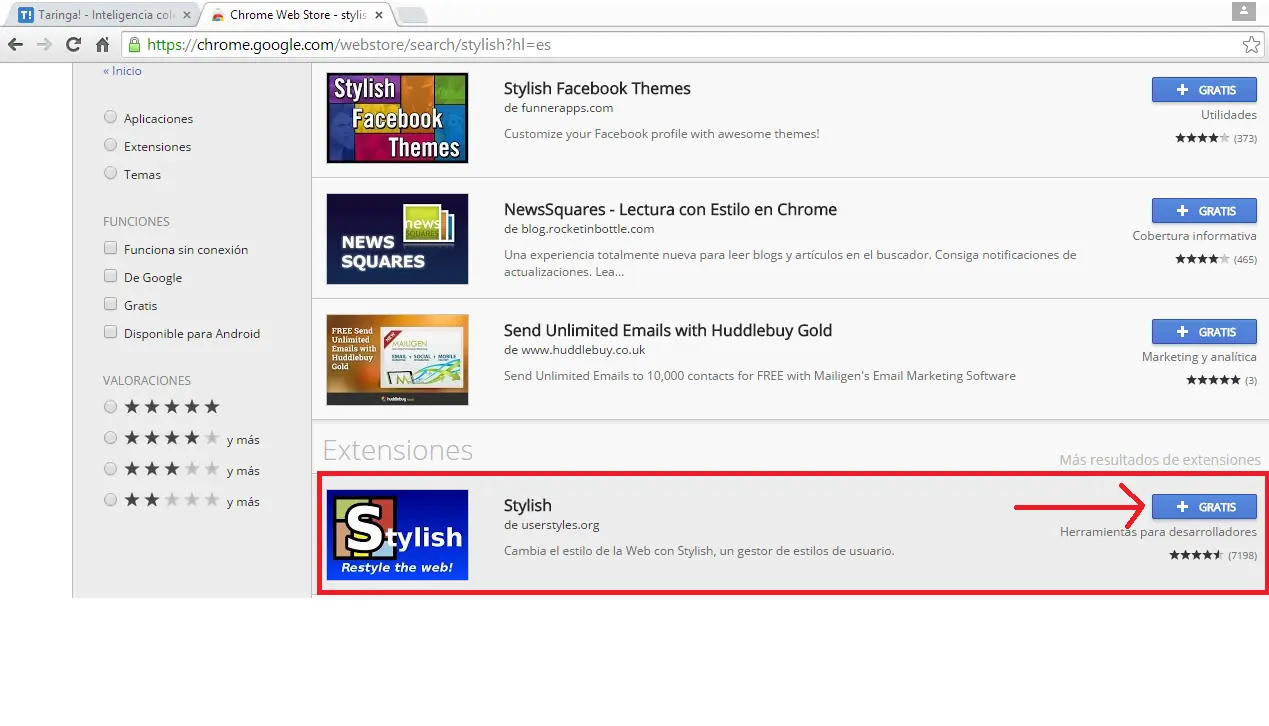1269x726 pixels.
Task: Reload the page with the refresh icon
Action: (73, 45)
